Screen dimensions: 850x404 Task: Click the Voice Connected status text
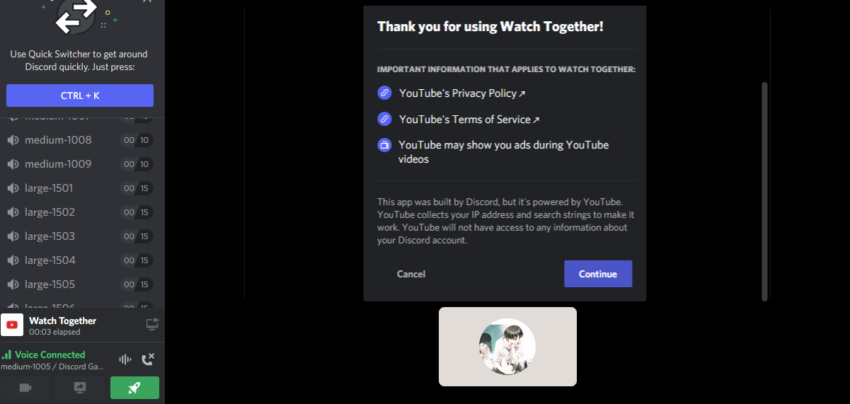tap(50, 355)
